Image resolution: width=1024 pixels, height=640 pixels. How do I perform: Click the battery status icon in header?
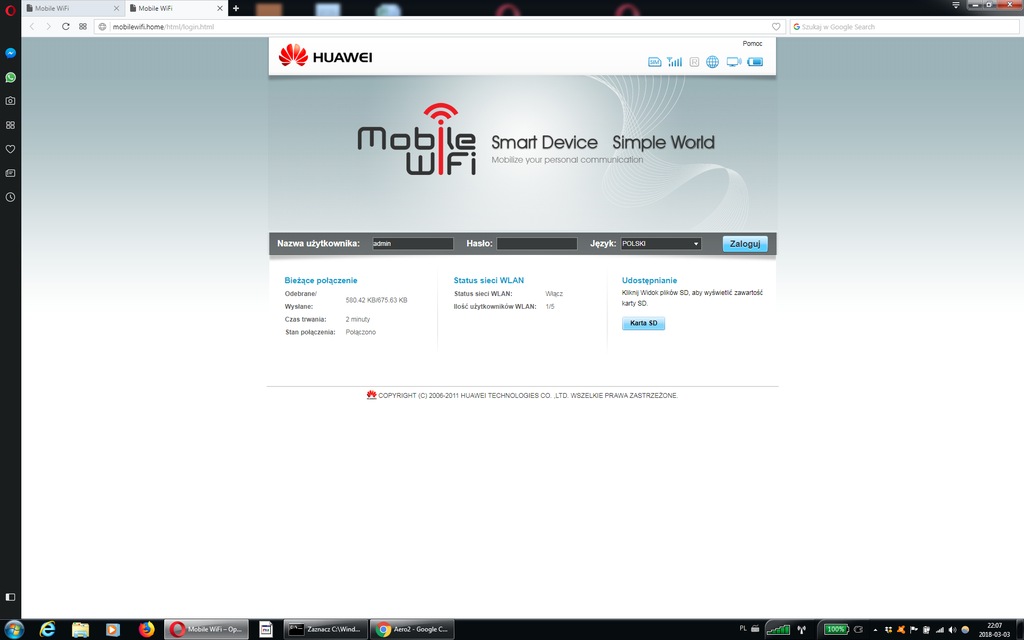click(755, 62)
